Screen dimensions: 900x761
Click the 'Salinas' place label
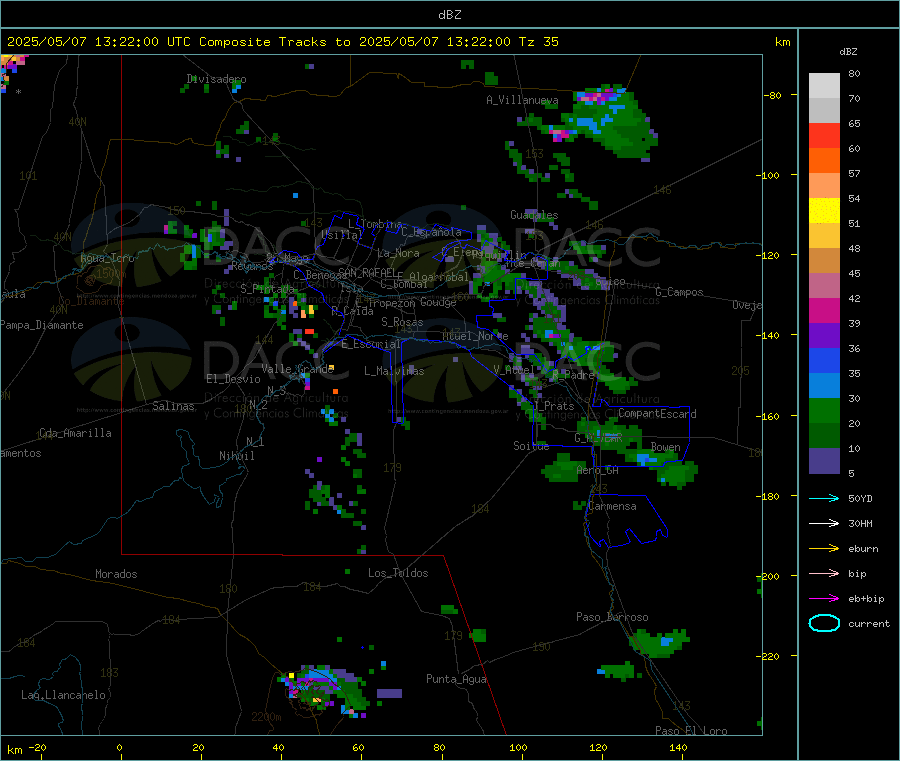tap(173, 406)
